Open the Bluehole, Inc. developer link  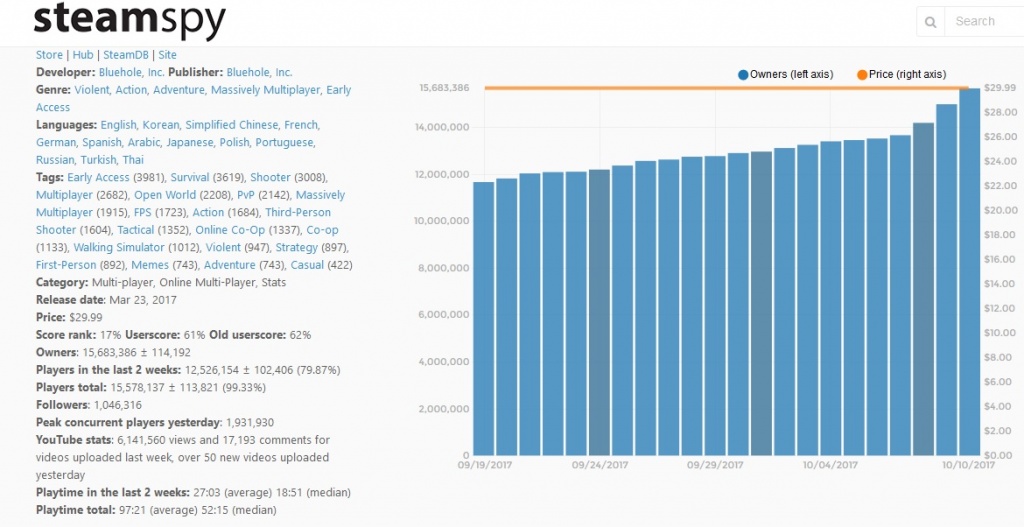132,72
